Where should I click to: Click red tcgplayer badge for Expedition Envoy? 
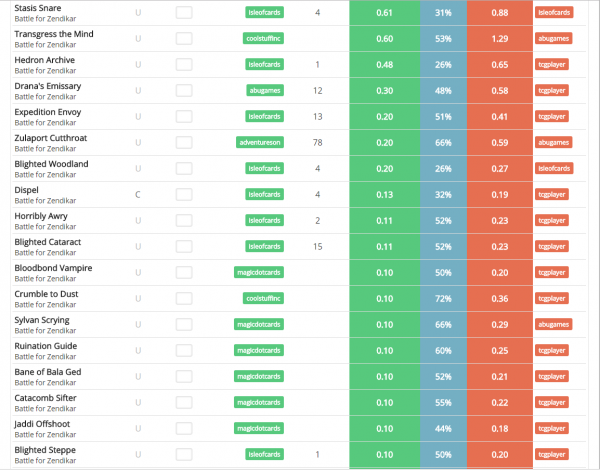click(x=553, y=117)
